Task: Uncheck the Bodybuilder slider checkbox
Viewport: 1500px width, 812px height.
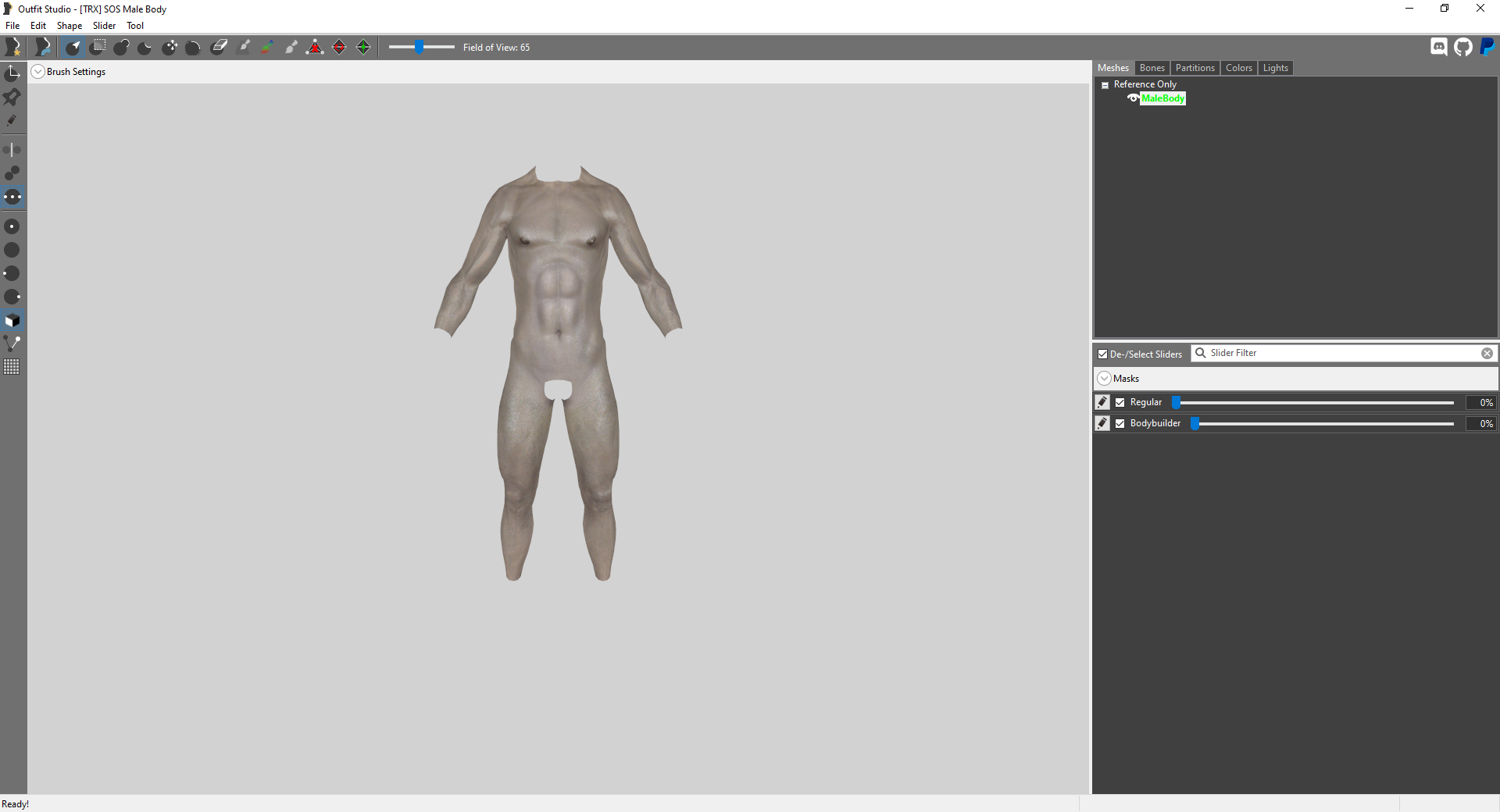Action: (1120, 424)
